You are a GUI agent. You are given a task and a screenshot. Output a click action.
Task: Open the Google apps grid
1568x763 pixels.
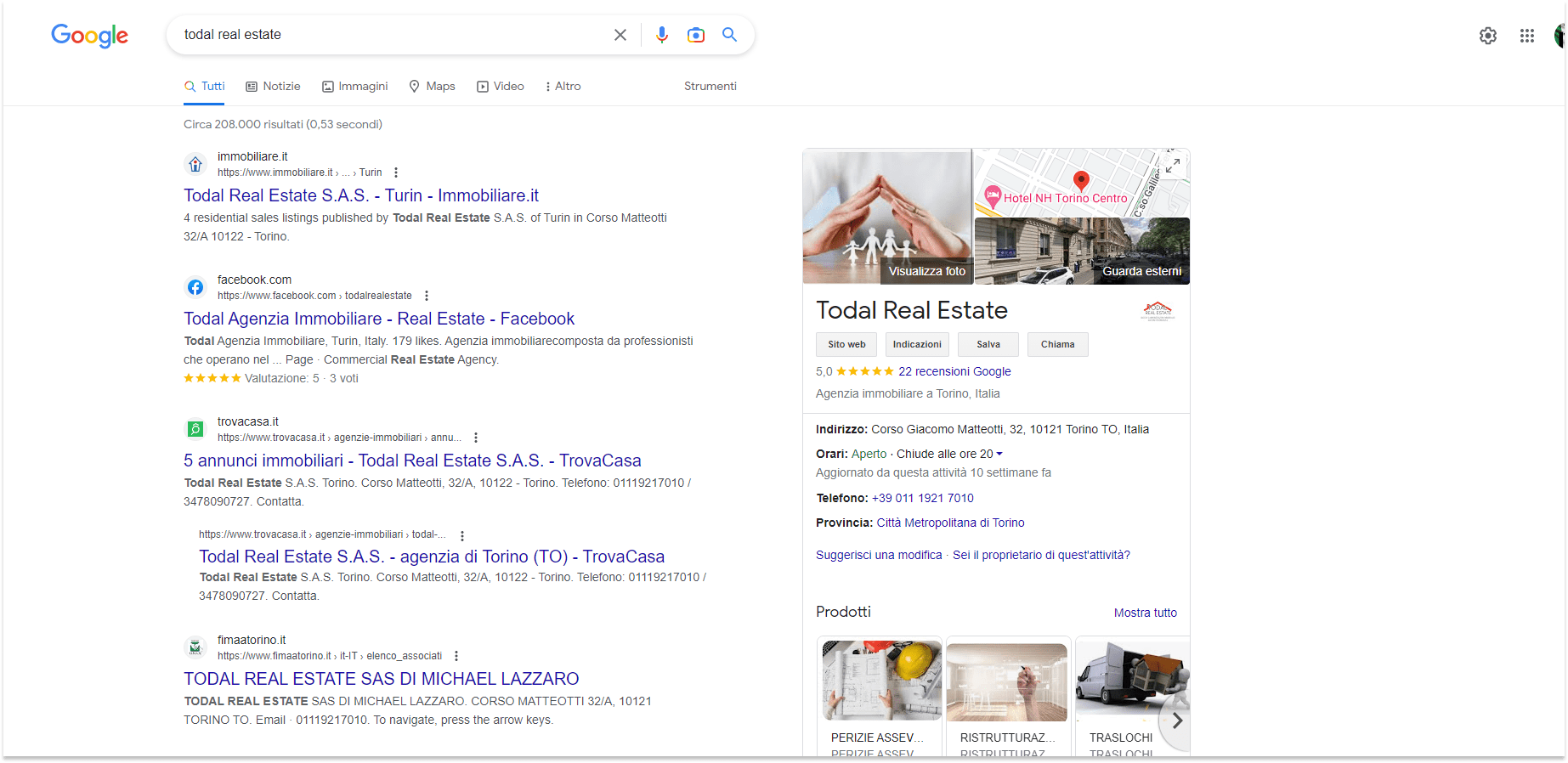click(x=1526, y=36)
